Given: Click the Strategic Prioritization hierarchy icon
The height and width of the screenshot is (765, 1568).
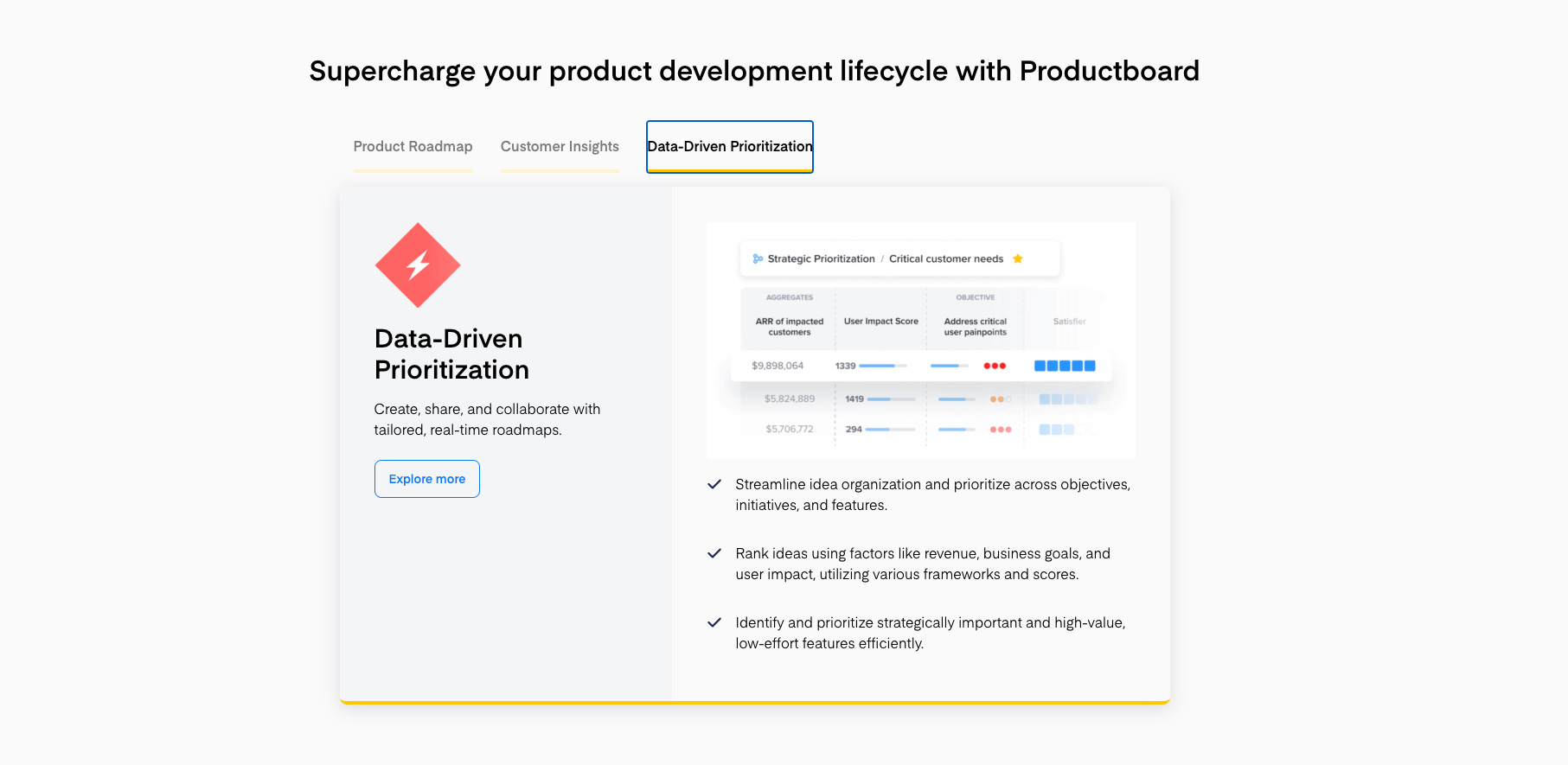Looking at the screenshot, I should 758,258.
